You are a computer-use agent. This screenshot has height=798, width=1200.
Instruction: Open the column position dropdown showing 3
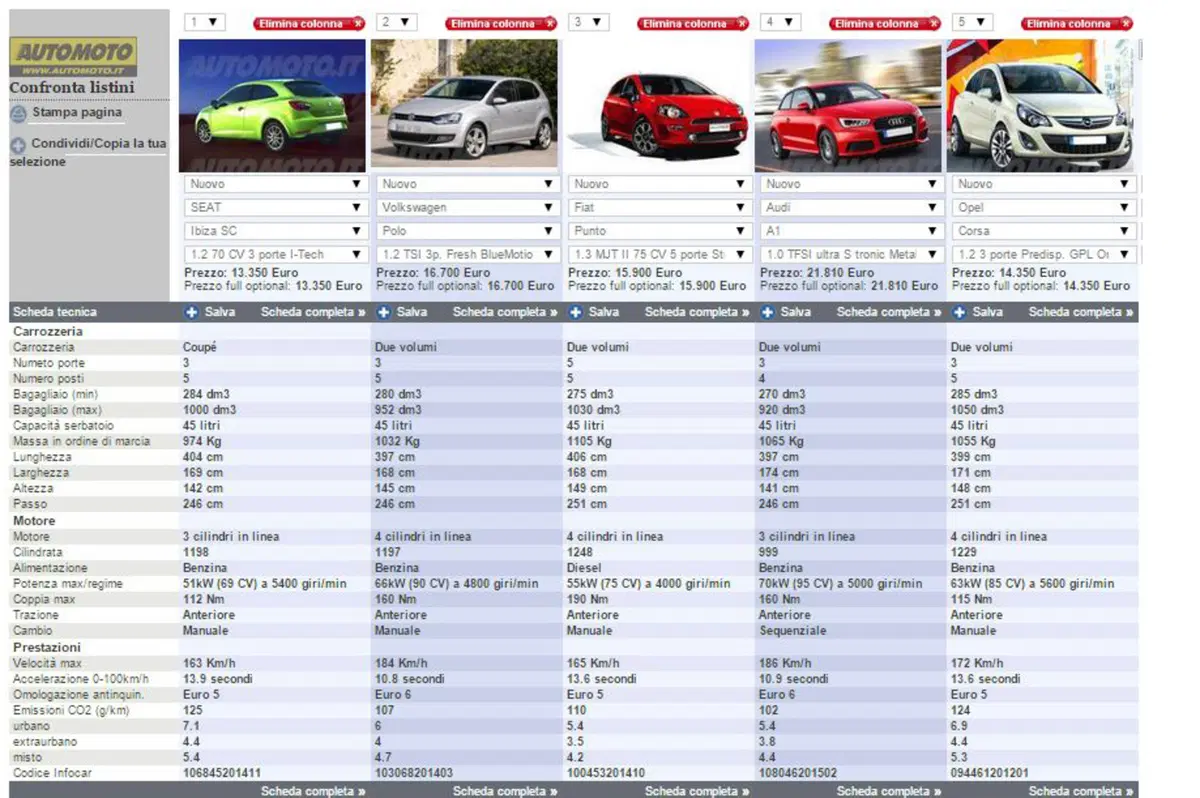589,21
